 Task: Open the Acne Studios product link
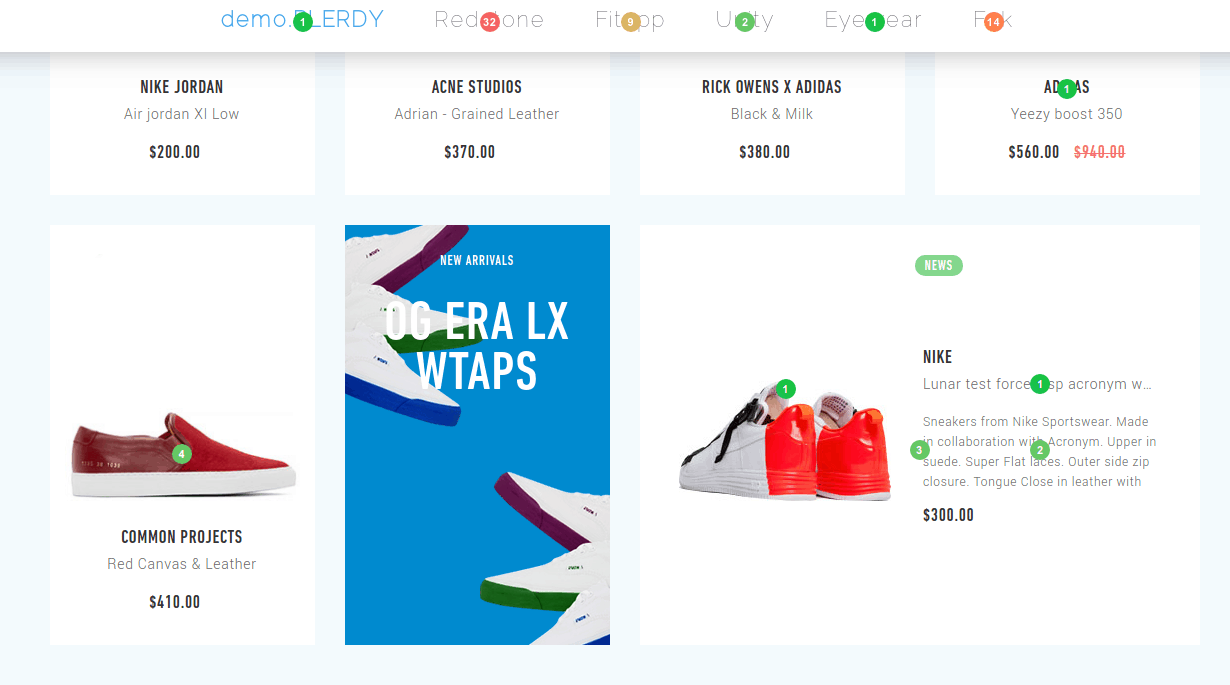pos(477,87)
